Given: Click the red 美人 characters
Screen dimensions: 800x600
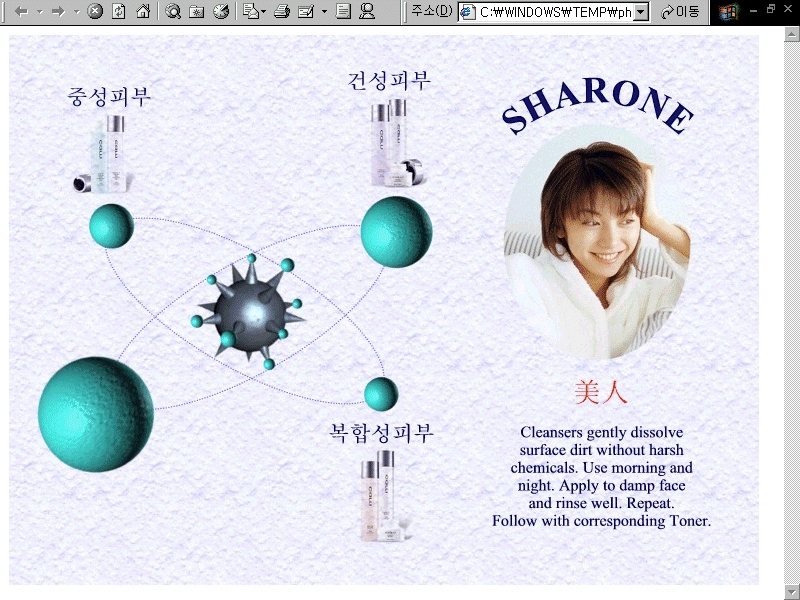Looking at the screenshot, I should click(601, 393).
